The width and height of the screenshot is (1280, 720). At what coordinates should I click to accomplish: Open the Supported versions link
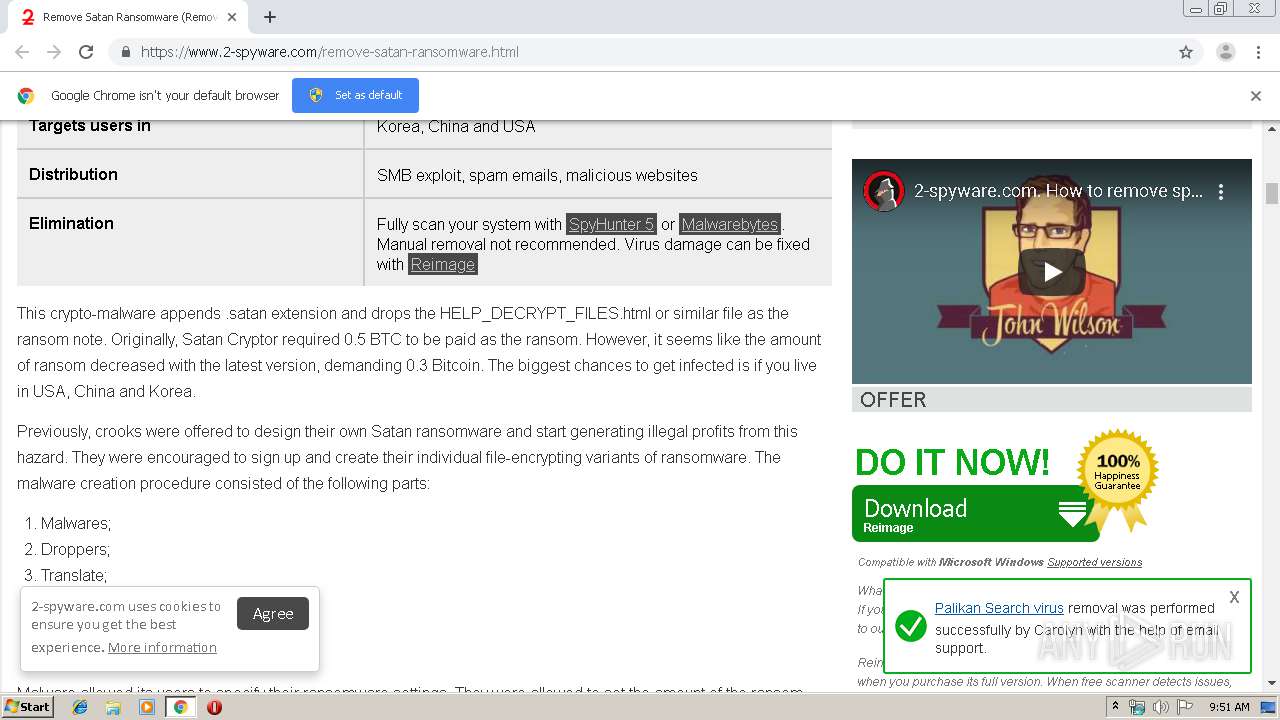click(x=1094, y=562)
